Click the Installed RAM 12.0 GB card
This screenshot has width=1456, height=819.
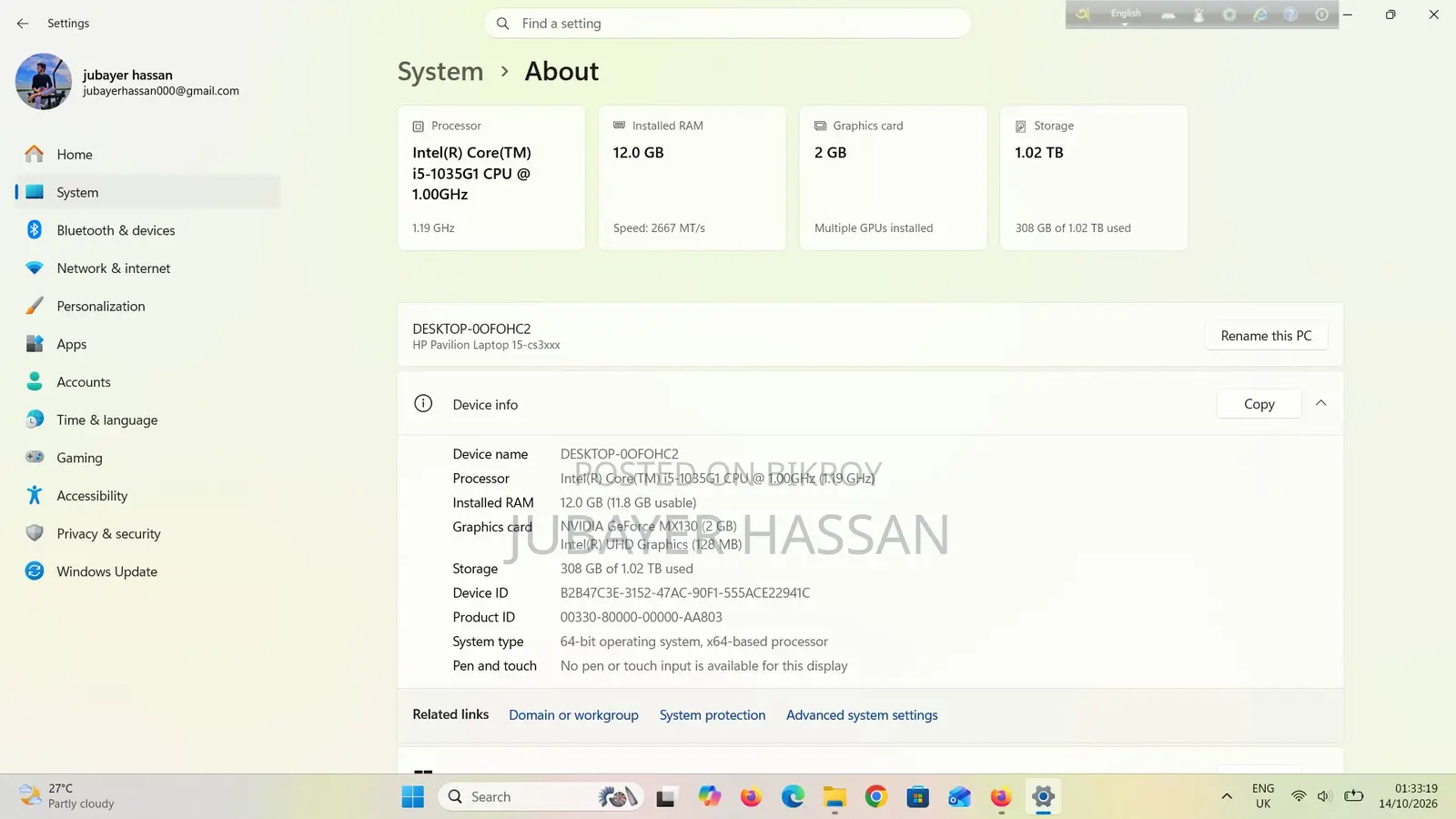point(693,177)
